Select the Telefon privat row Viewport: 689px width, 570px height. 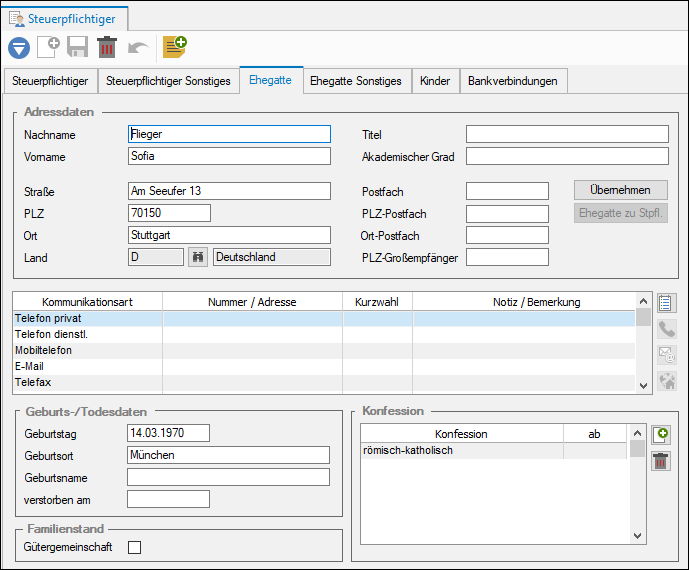[324, 318]
